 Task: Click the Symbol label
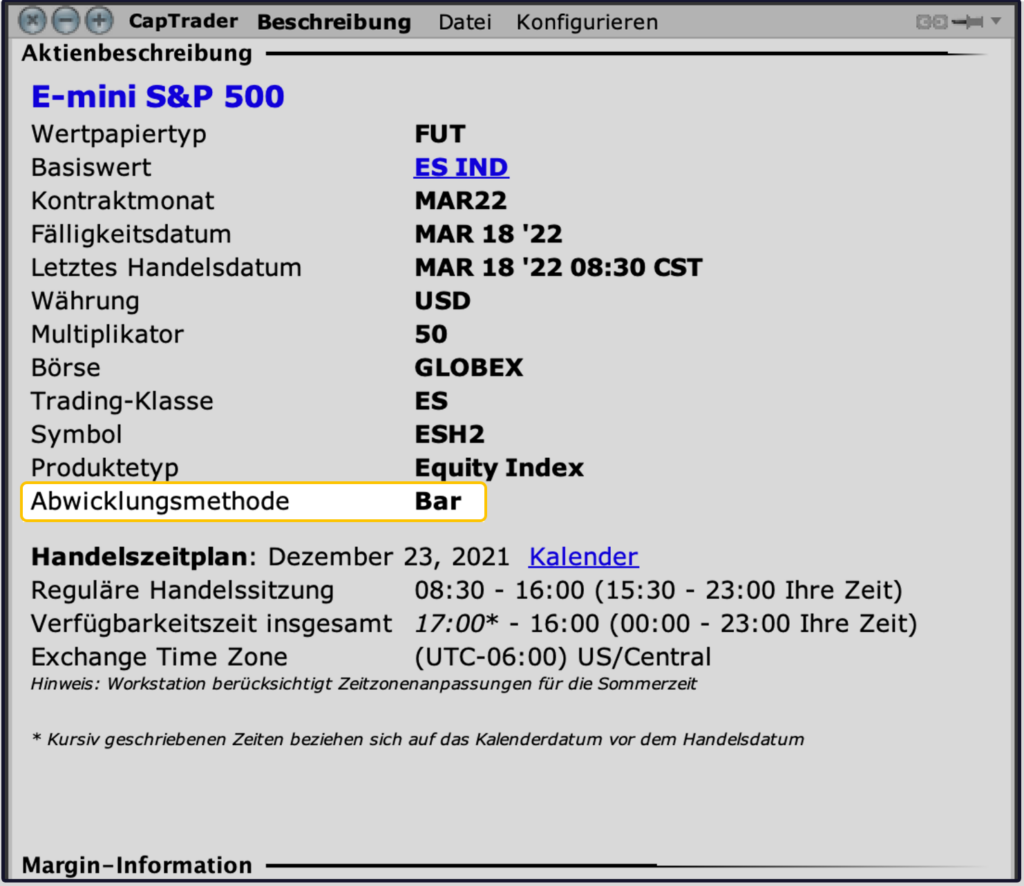(76, 435)
